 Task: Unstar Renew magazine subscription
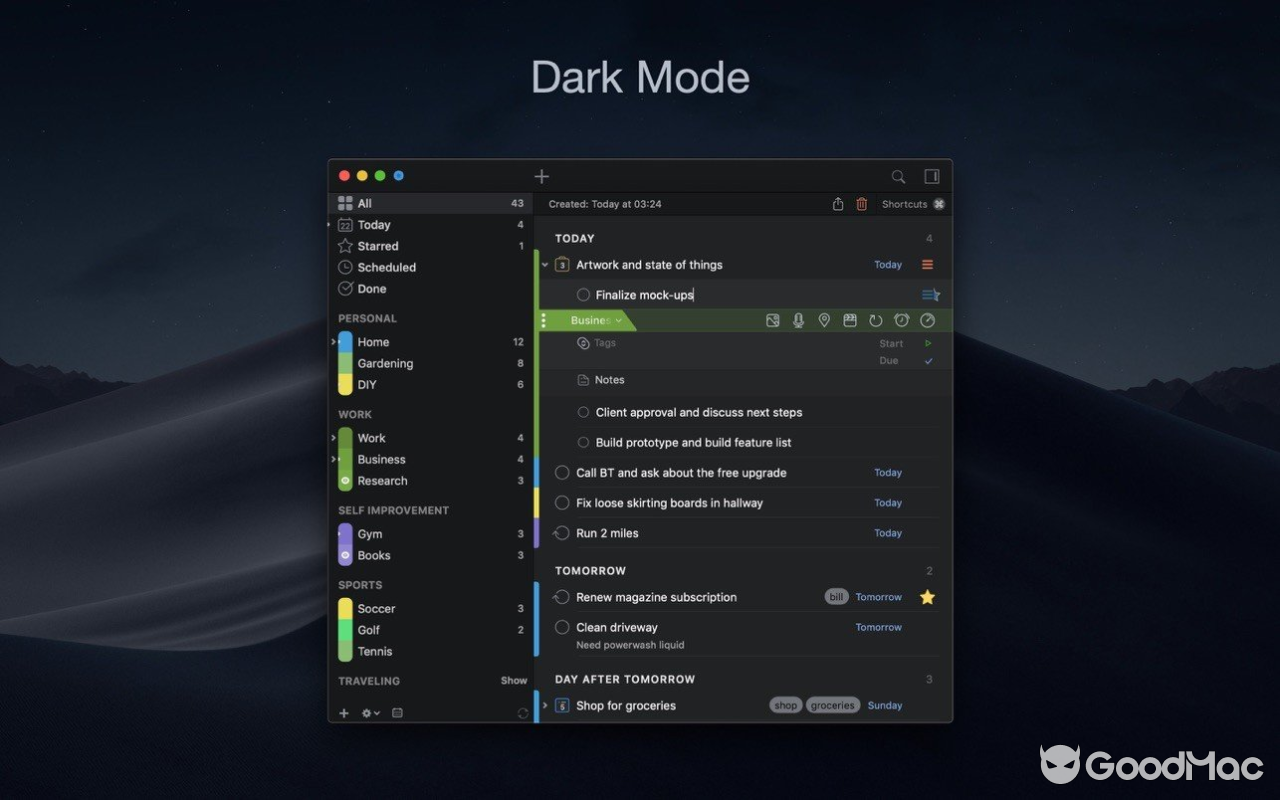click(x=927, y=597)
